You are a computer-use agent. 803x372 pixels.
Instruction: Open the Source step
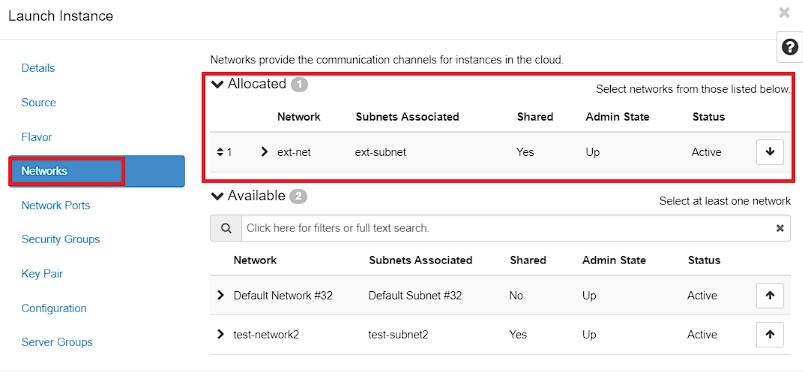point(38,102)
